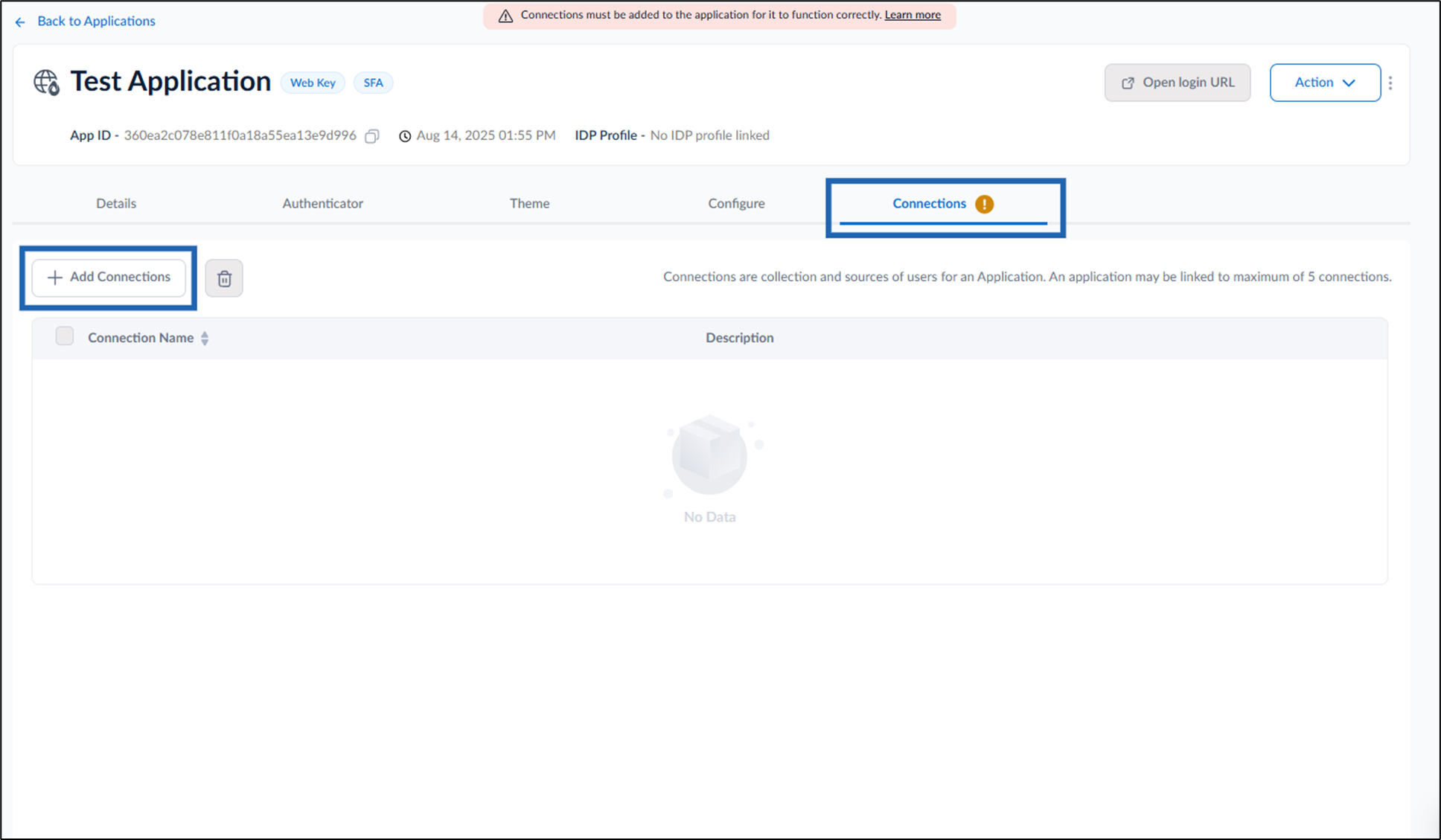Open the Learn more link

(913, 15)
